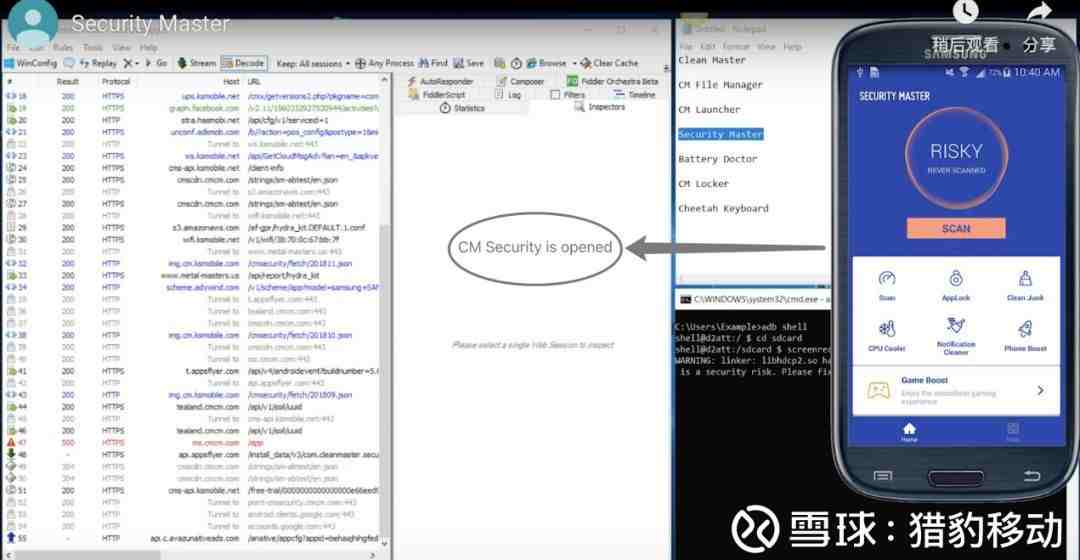The image size is (1080, 560).
Task: Sort sessions by Result column header
Action: coord(68,81)
